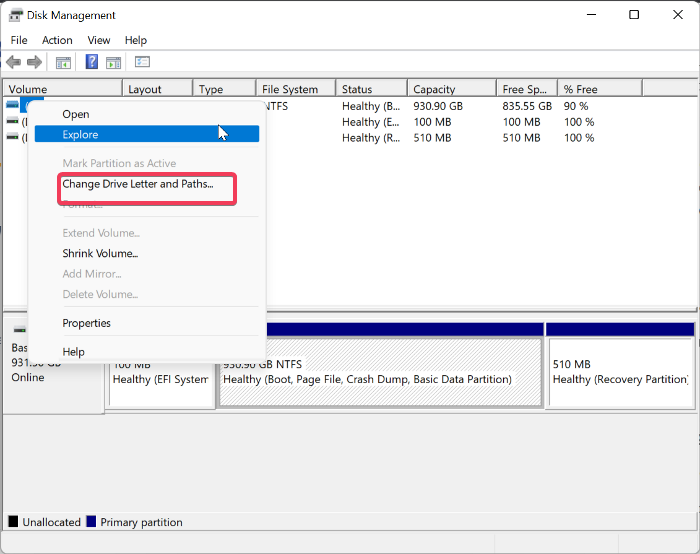Toggle the Show/Hide Console Tree toolbar icon
The height and width of the screenshot is (554, 700).
click(x=63, y=62)
